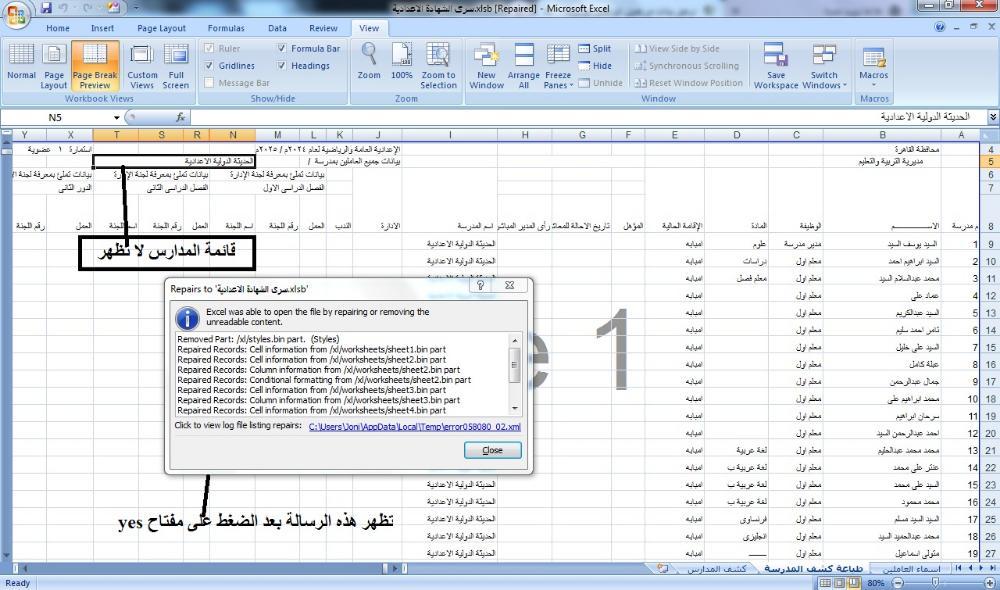Click the Name Box showing N5

pos(55,117)
